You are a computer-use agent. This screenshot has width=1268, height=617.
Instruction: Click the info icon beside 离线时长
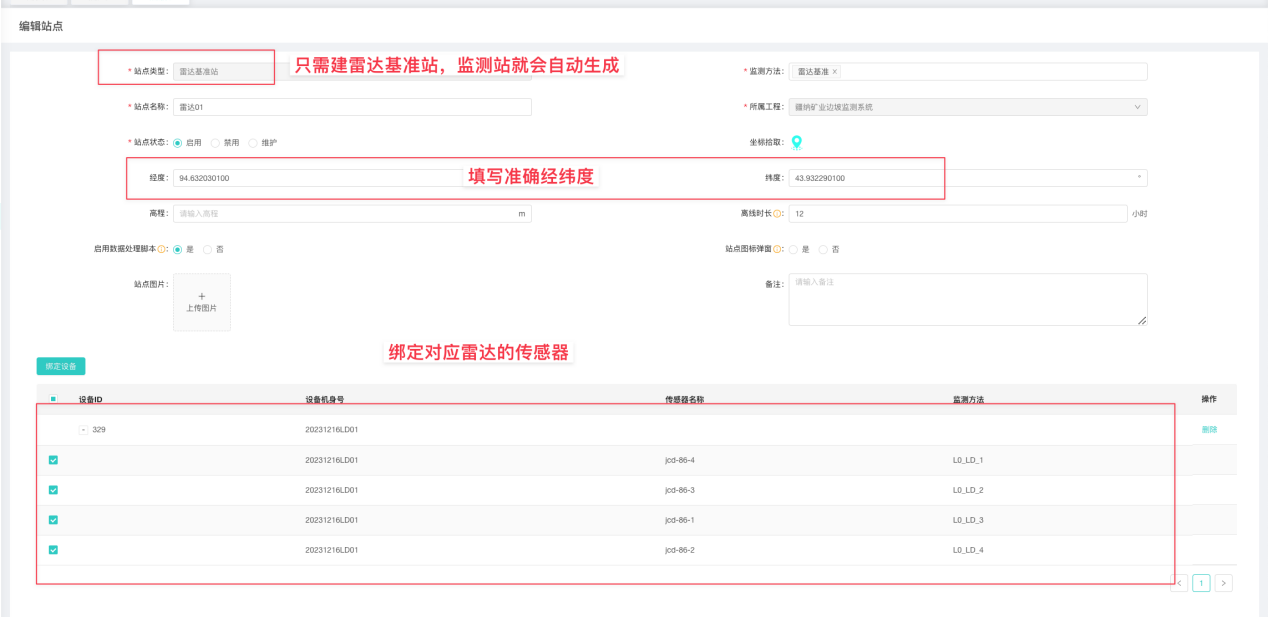tap(778, 214)
